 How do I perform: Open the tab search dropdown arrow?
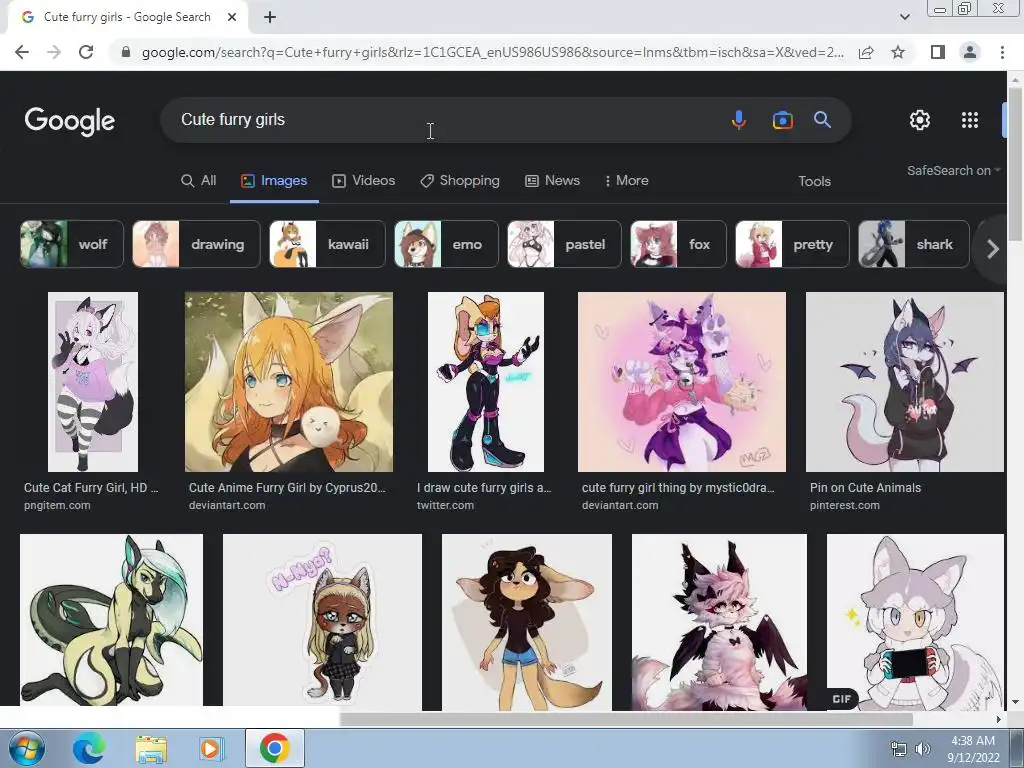pos(904,17)
